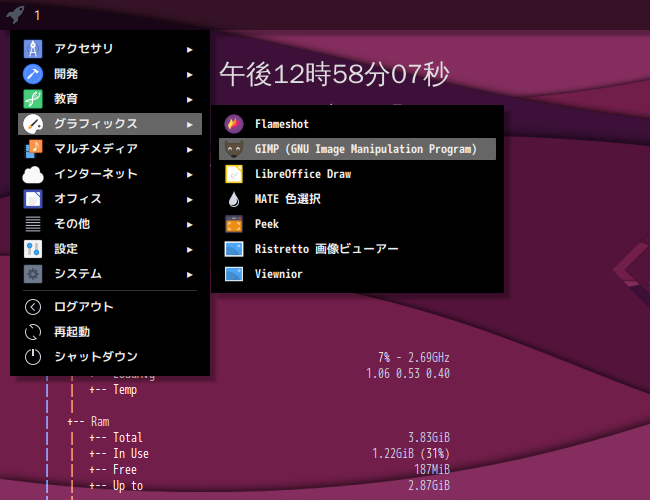Expand the システム submenu arrow
650x500 pixels.
(x=189, y=274)
